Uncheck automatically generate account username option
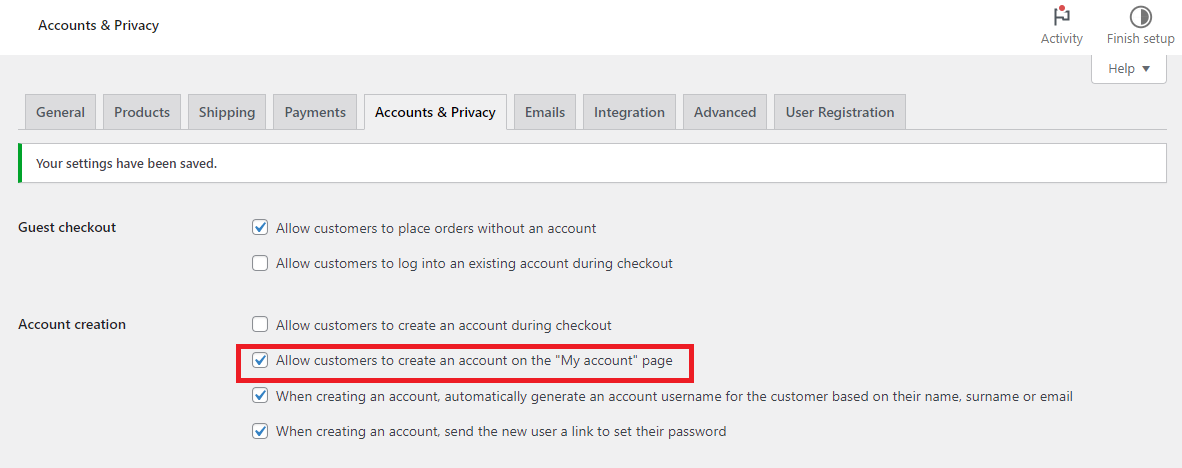Screen dimensions: 1182x468 pyautogui.click(x=260, y=396)
